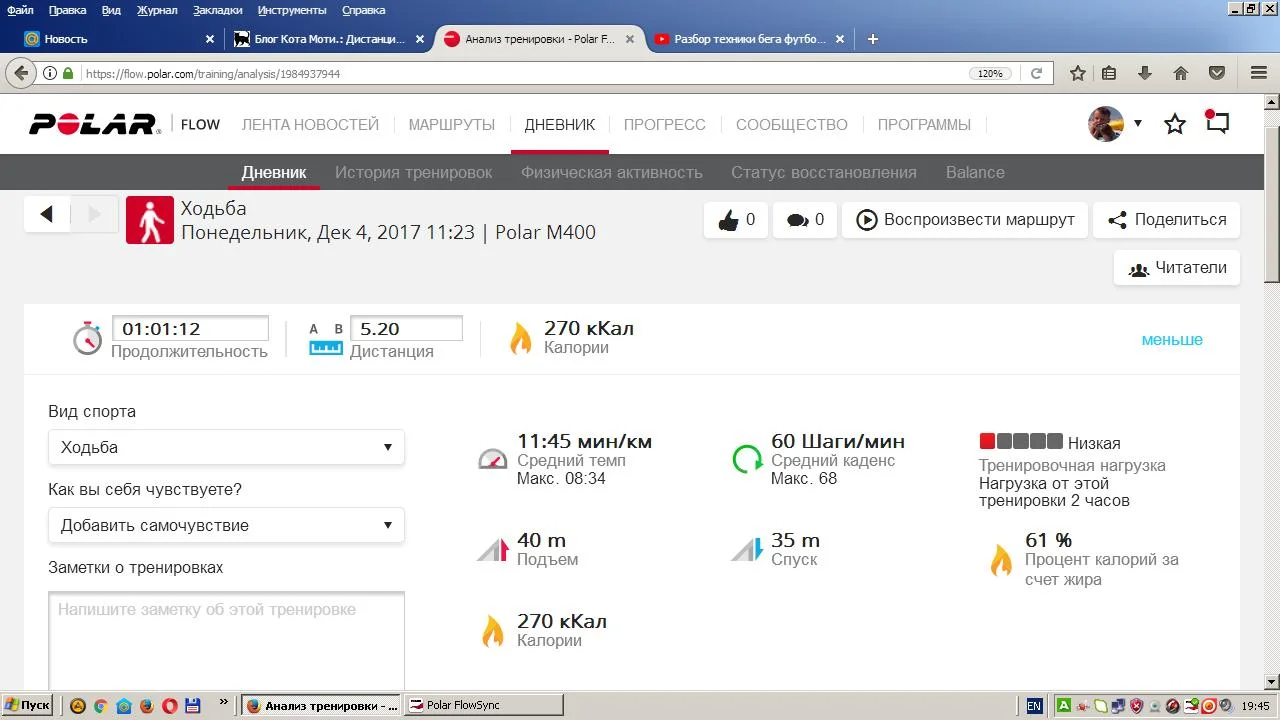Switch to История тренировок subtab
The height and width of the screenshot is (720, 1280).
413,172
